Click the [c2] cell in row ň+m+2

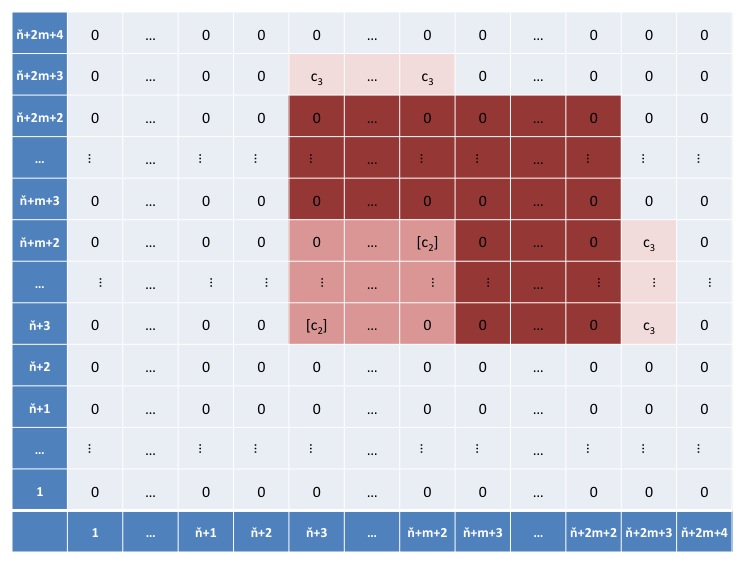point(427,242)
